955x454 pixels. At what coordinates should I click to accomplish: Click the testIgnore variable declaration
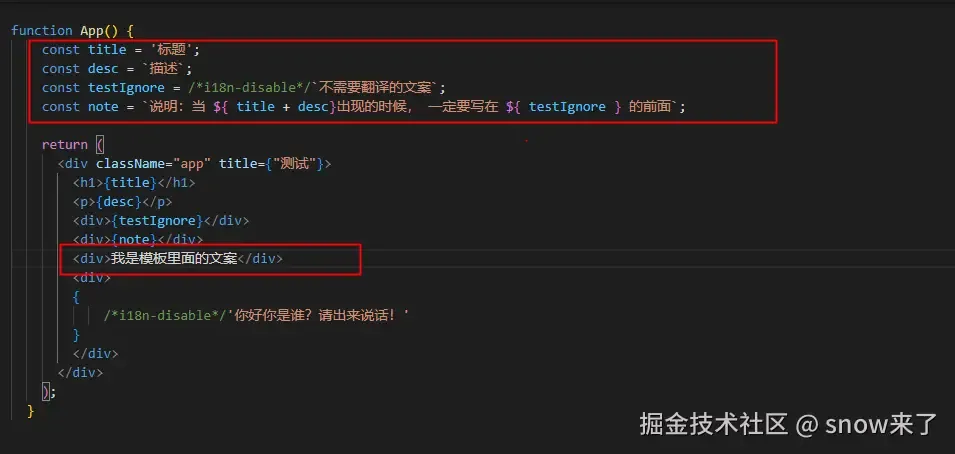pos(126,88)
